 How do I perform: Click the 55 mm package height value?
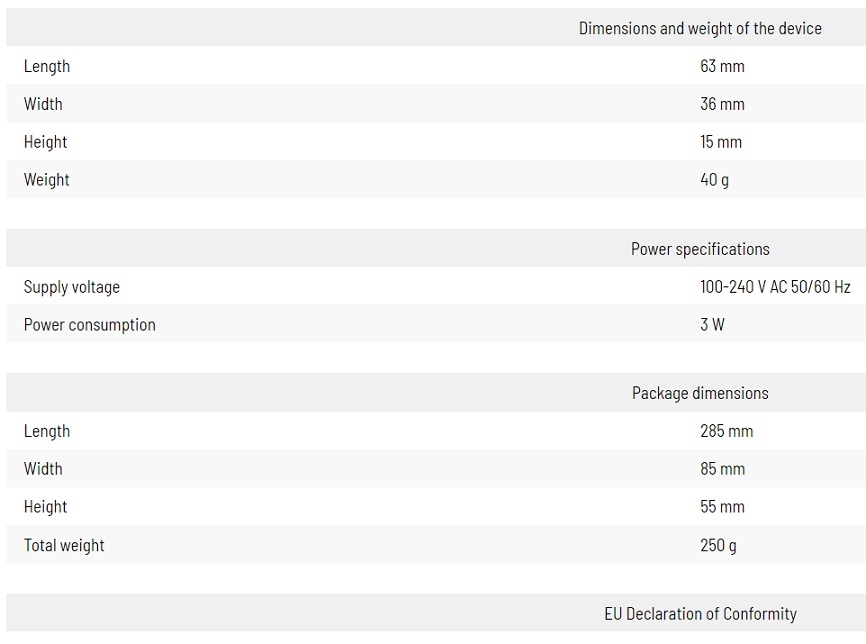(722, 507)
